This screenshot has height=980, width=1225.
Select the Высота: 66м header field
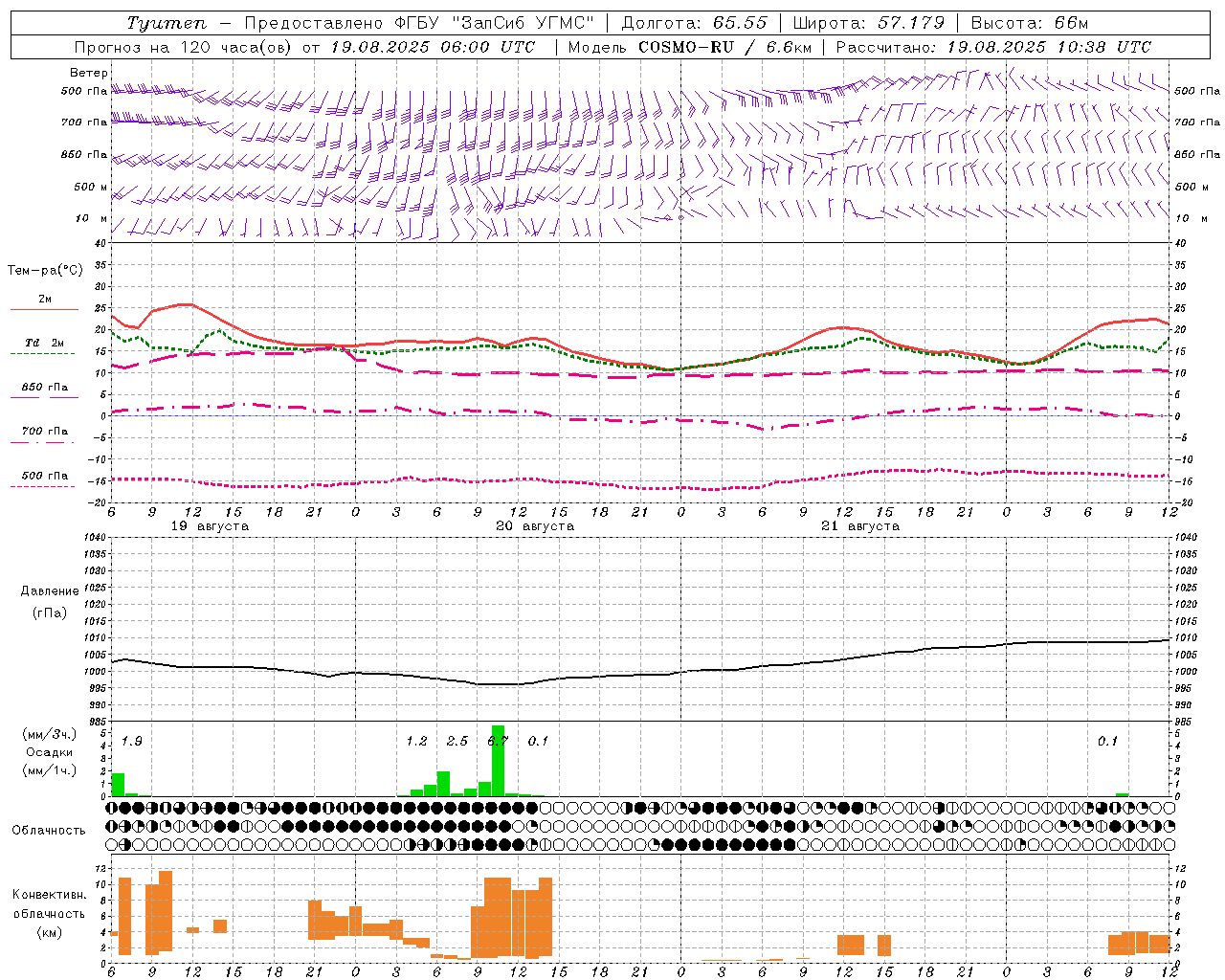tap(1030, 23)
